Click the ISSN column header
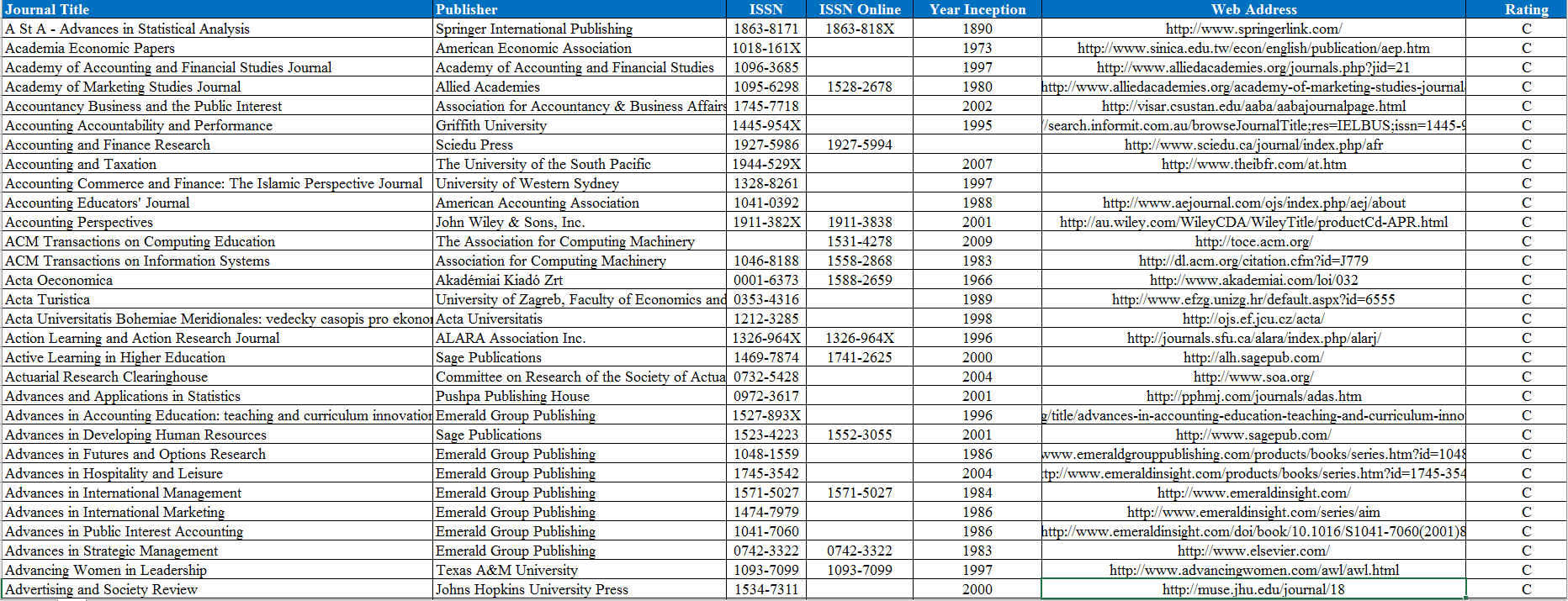Image resolution: width=1568 pixels, height=601 pixels. [766, 9]
